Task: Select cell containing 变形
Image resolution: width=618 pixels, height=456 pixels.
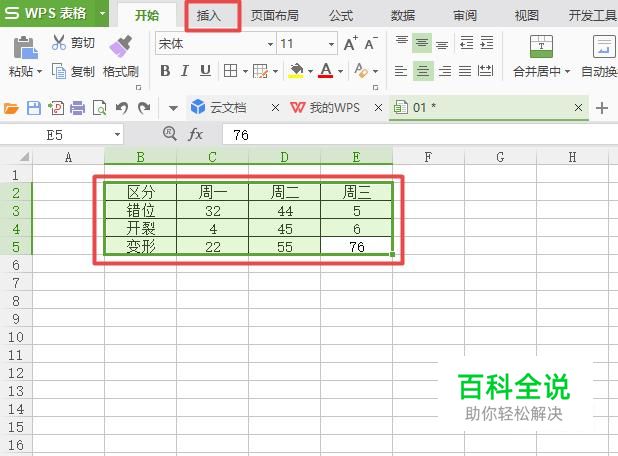Action: tap(141, 247)
